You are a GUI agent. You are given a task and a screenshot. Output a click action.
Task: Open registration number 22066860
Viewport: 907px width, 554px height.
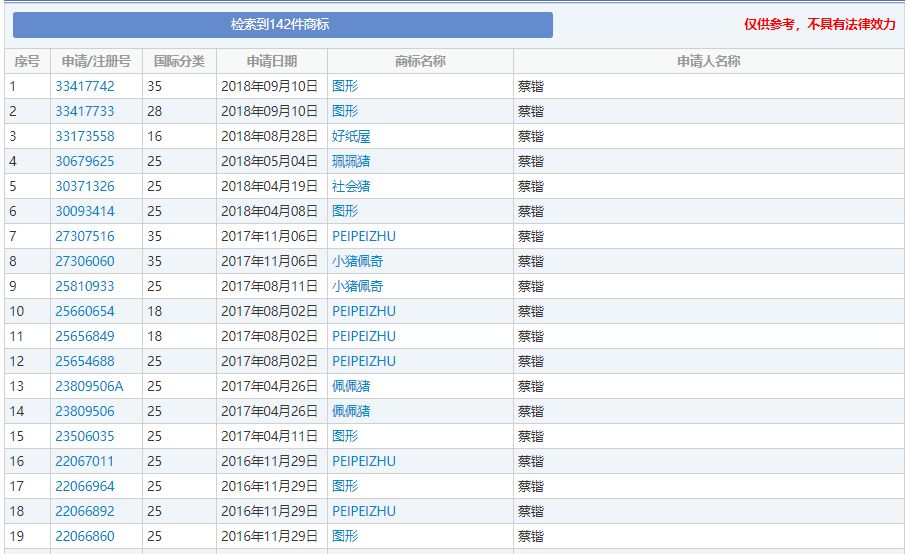(84, 536)
